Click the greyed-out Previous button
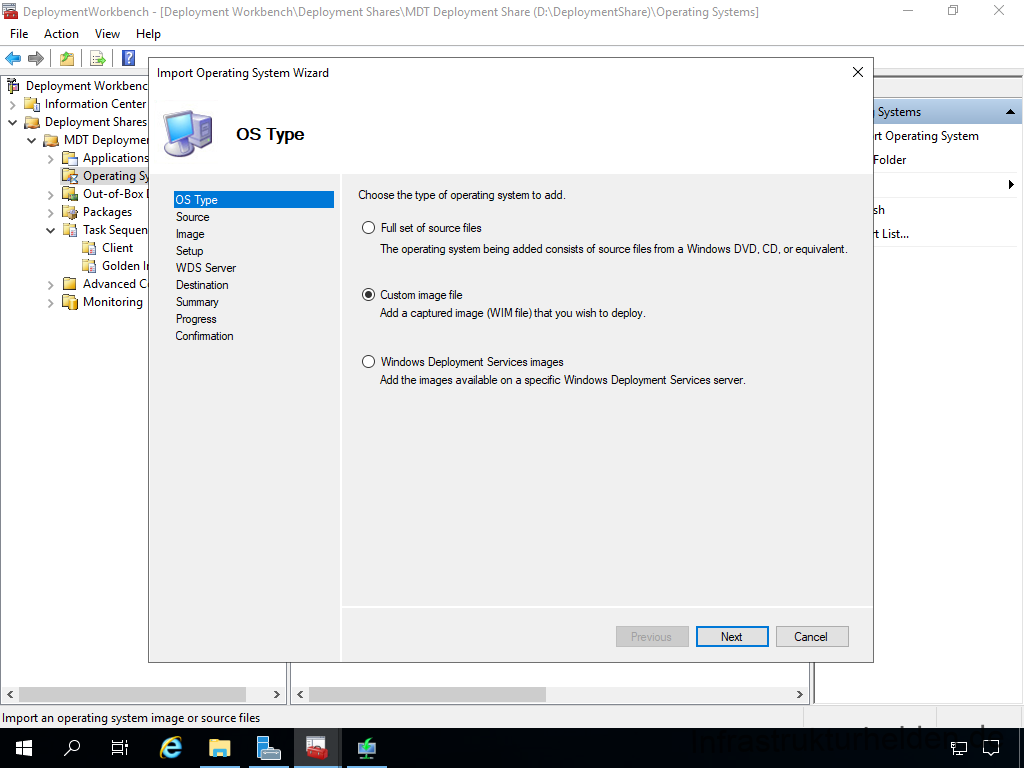1024x768 pixels. 652,637
